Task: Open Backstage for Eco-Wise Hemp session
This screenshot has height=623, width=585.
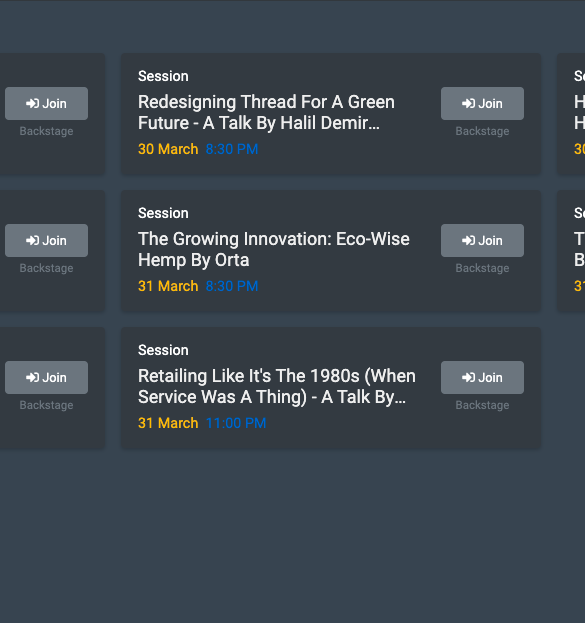Action: click(x=482, y=268)
